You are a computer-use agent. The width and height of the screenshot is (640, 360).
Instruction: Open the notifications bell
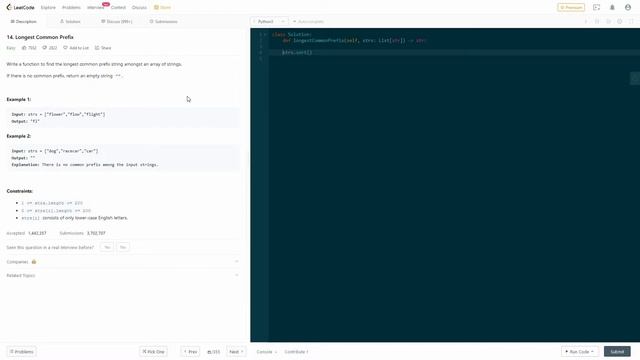tap(612, 7)
